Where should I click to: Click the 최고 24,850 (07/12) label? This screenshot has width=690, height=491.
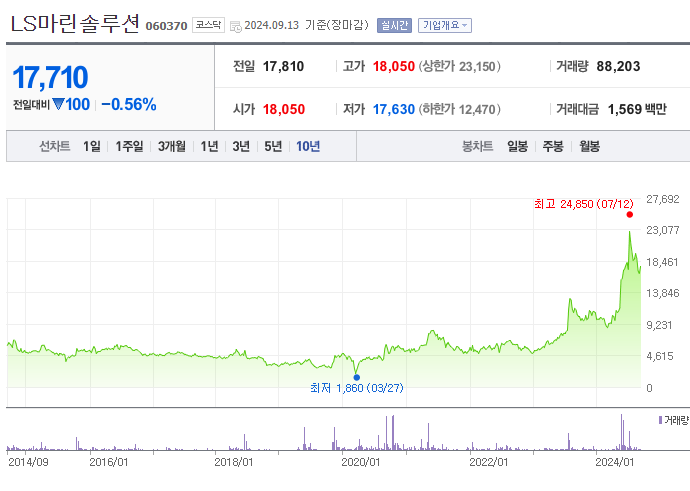point(584,204)
